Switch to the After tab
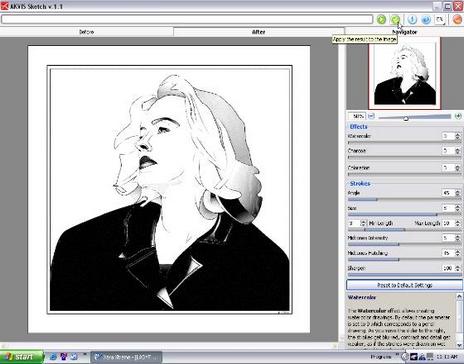 [259, 32]
